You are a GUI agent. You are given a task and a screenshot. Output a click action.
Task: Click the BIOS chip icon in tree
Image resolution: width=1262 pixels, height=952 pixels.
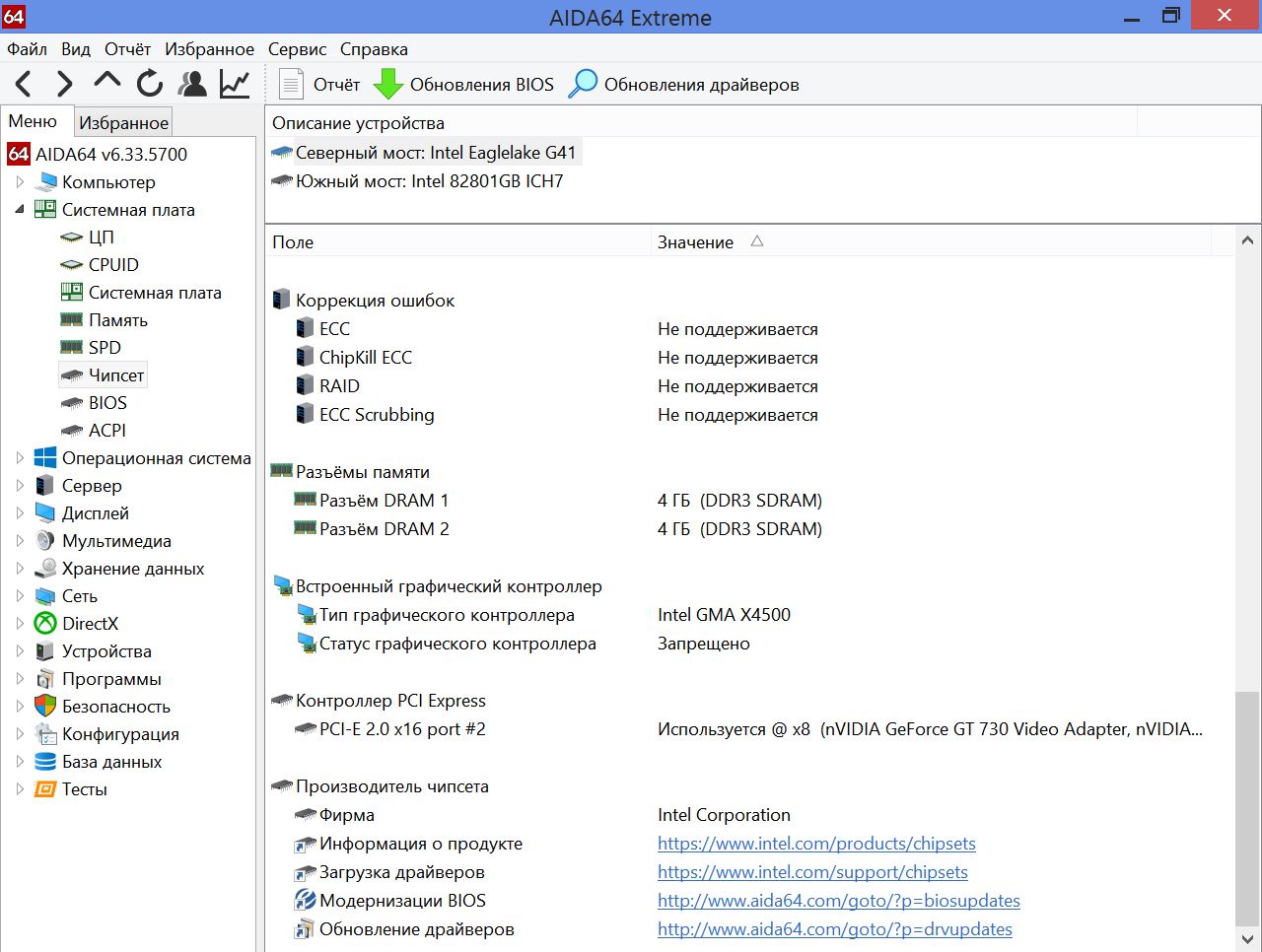[x=72, y=403]
